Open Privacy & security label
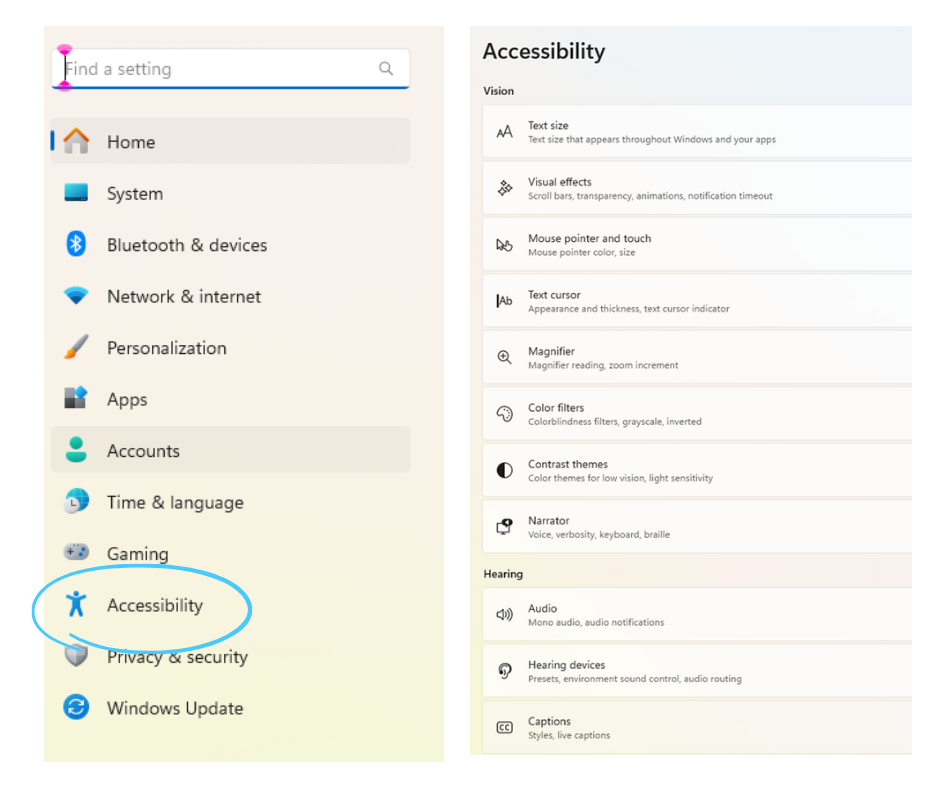The height and width of the screenshot is (788, 940). (177, 657)
